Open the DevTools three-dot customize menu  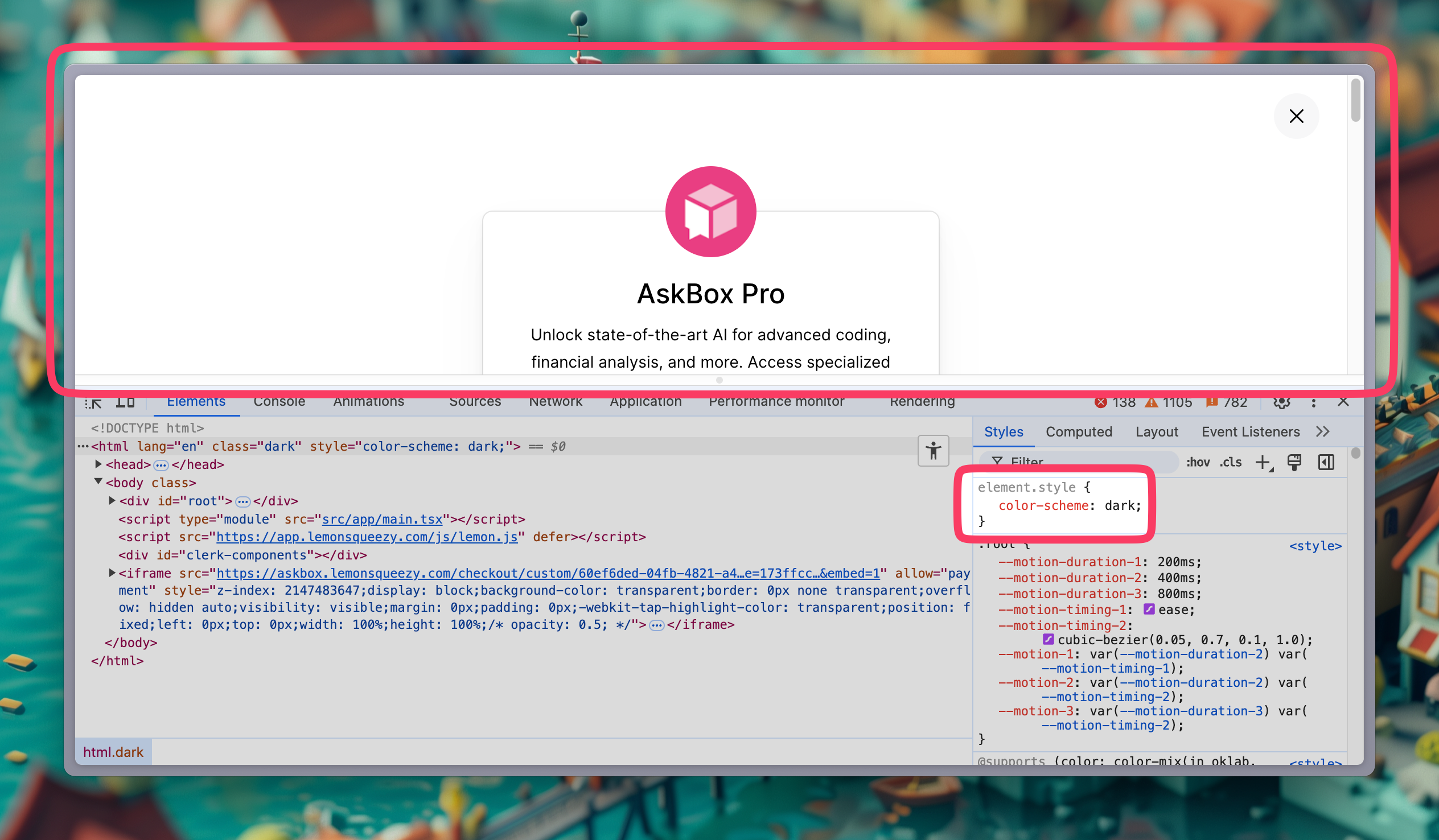pyautogui.click(x=1313, y=402)
